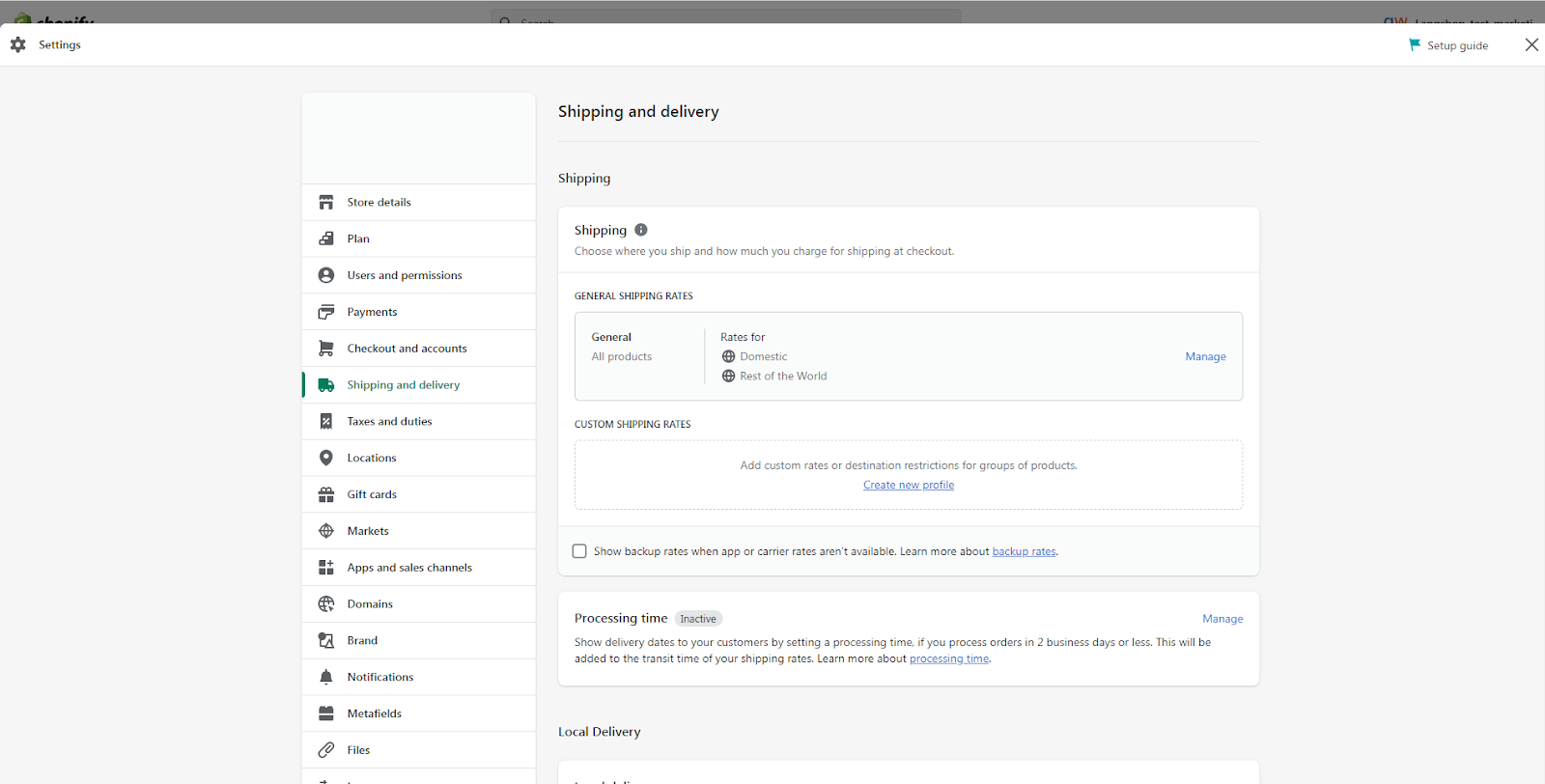Open the backup rates help link
This screenshot has width=1545, height=784.
point(1024,551)
